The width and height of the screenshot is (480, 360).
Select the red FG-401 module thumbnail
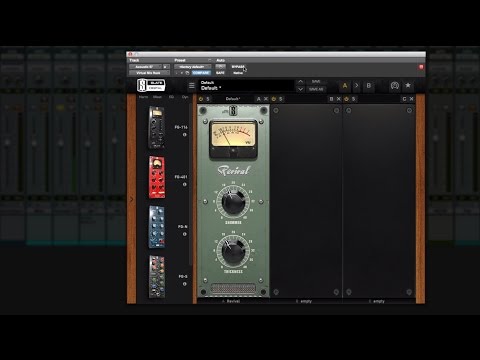[x=157, y=177]
